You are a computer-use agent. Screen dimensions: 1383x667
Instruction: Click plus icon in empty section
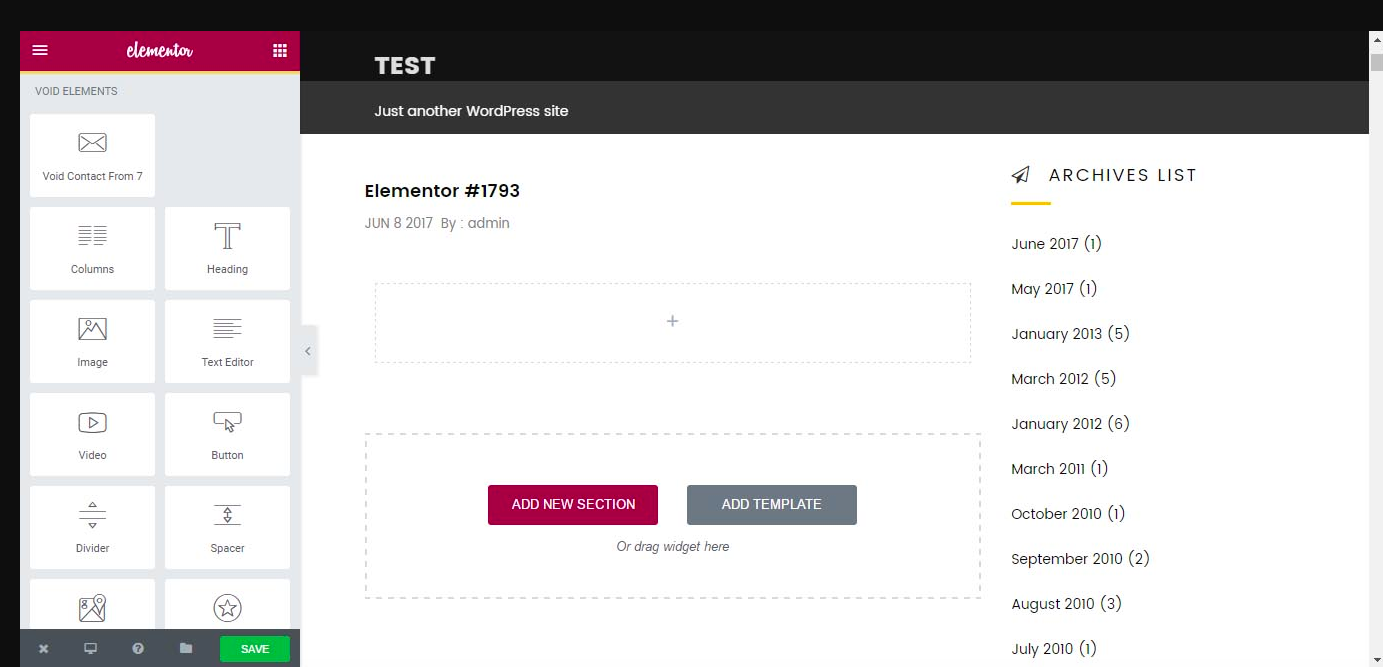(x=673, y=321)
